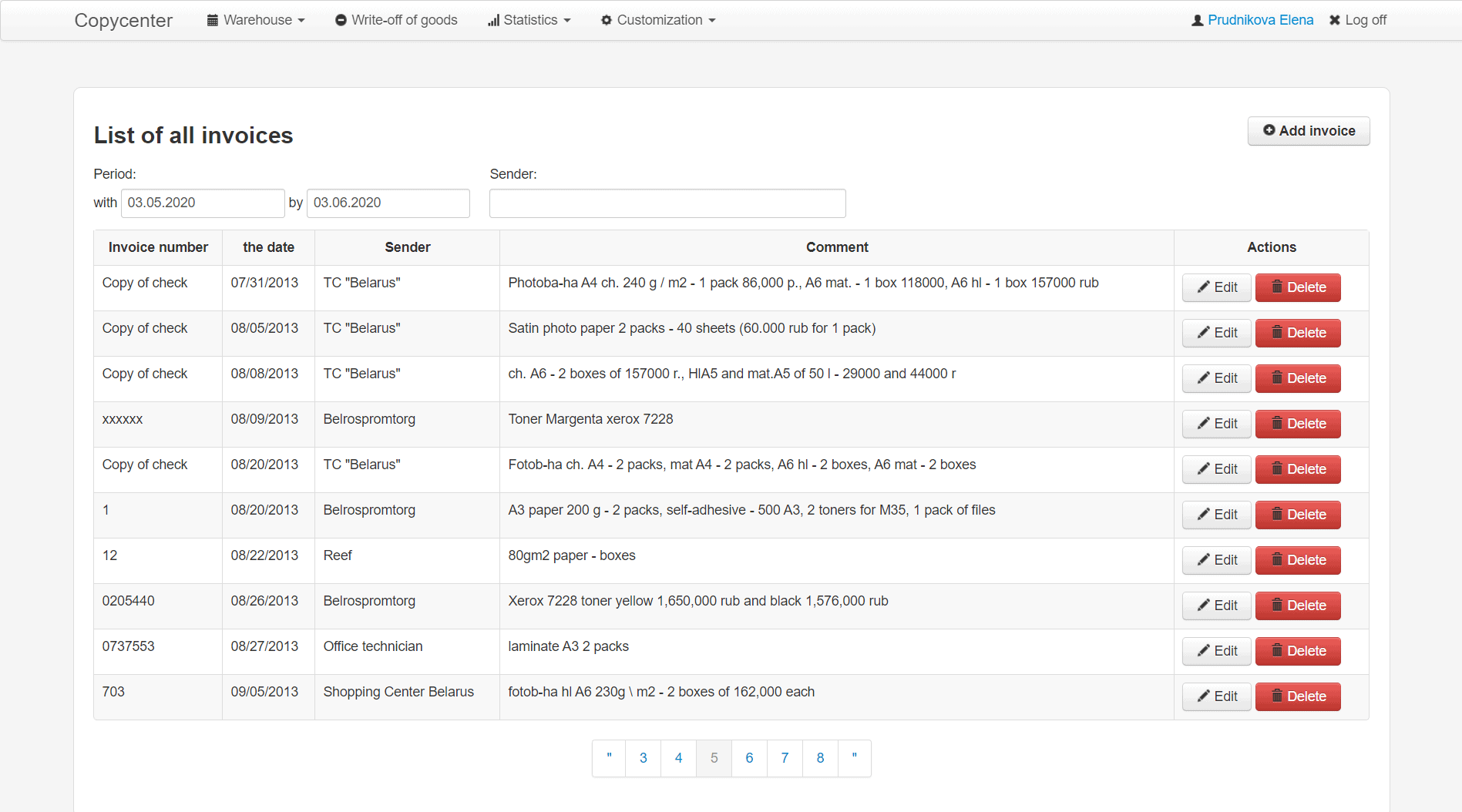This screenshot has width=1462, height=812.
Task: Delete the Satin photo paper invoice
Action: pos(1298,334)
